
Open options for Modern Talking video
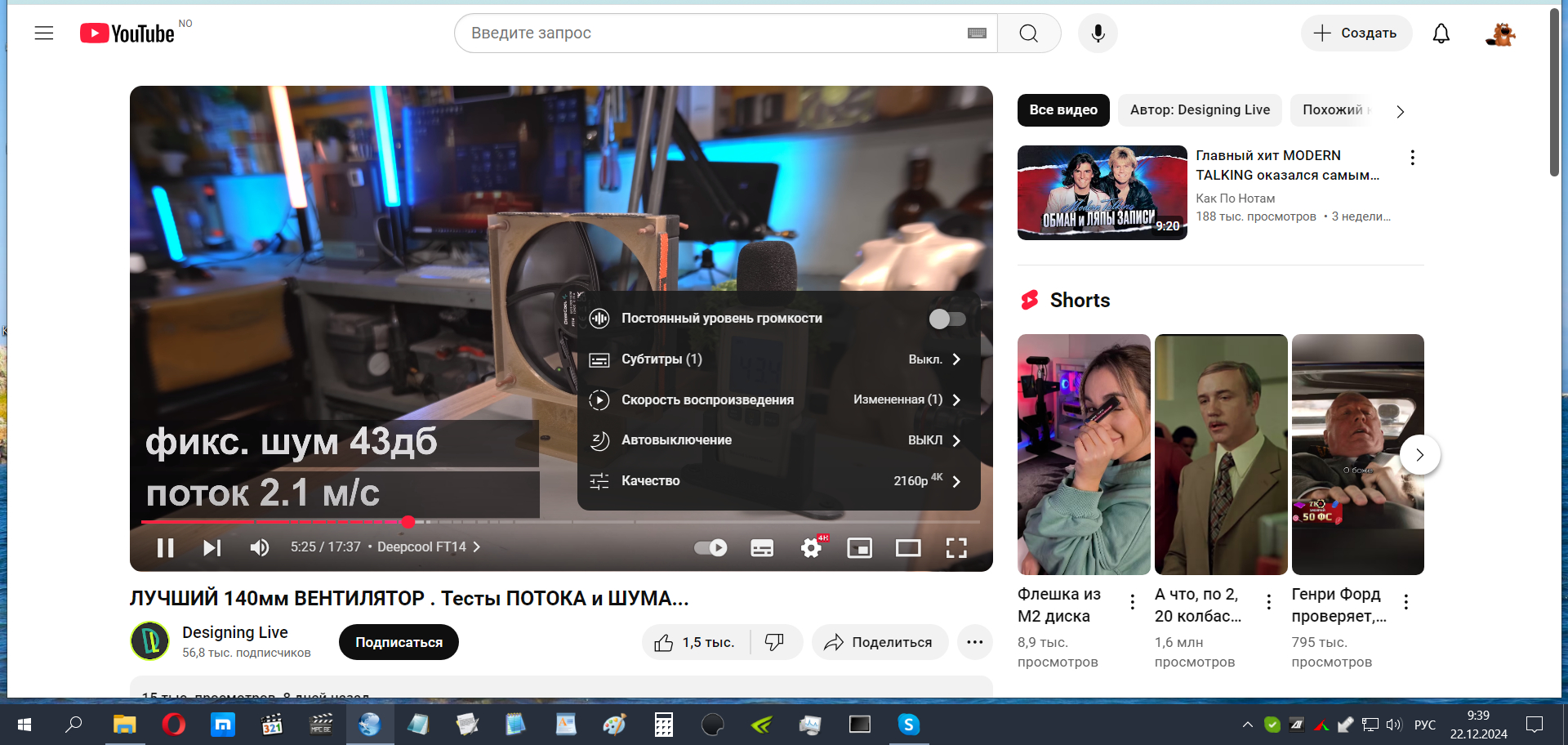click(1412, 158)
